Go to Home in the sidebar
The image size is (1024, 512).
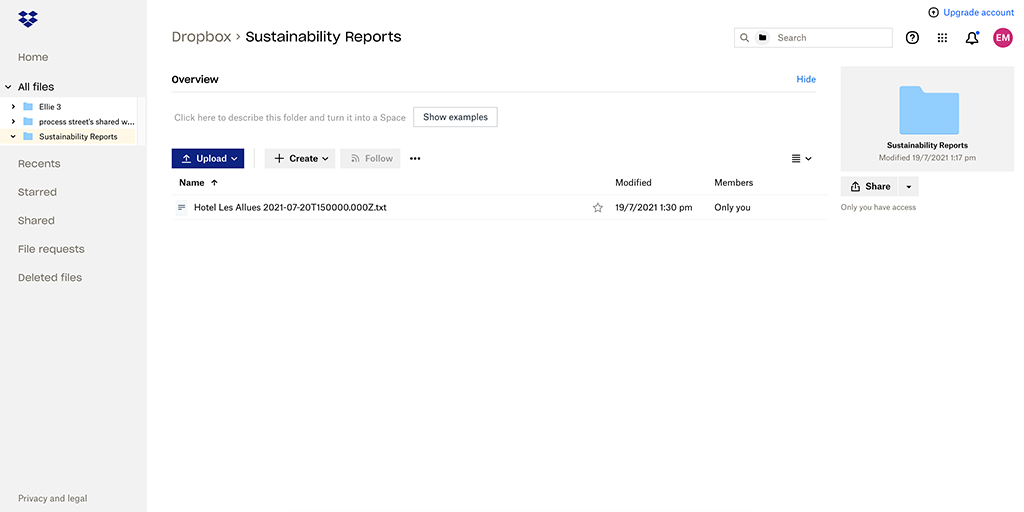coord(33,57)
